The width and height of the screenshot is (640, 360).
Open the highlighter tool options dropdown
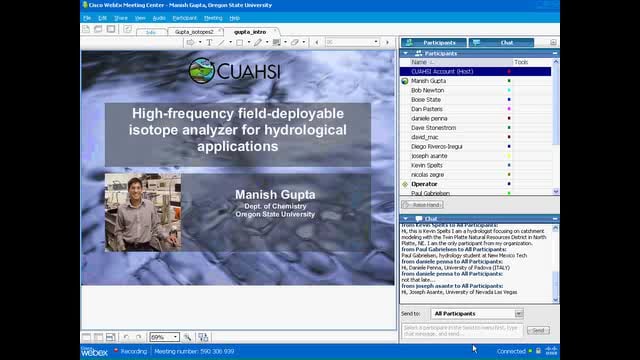point(267,42)
